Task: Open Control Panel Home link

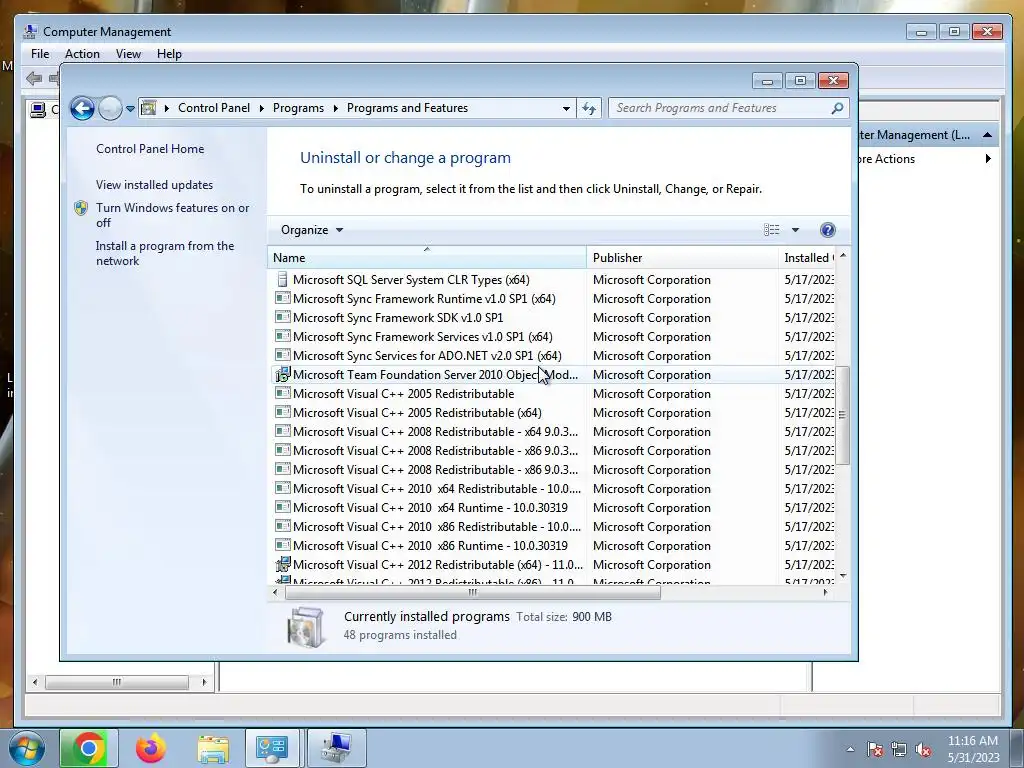Action: point(150,149)
